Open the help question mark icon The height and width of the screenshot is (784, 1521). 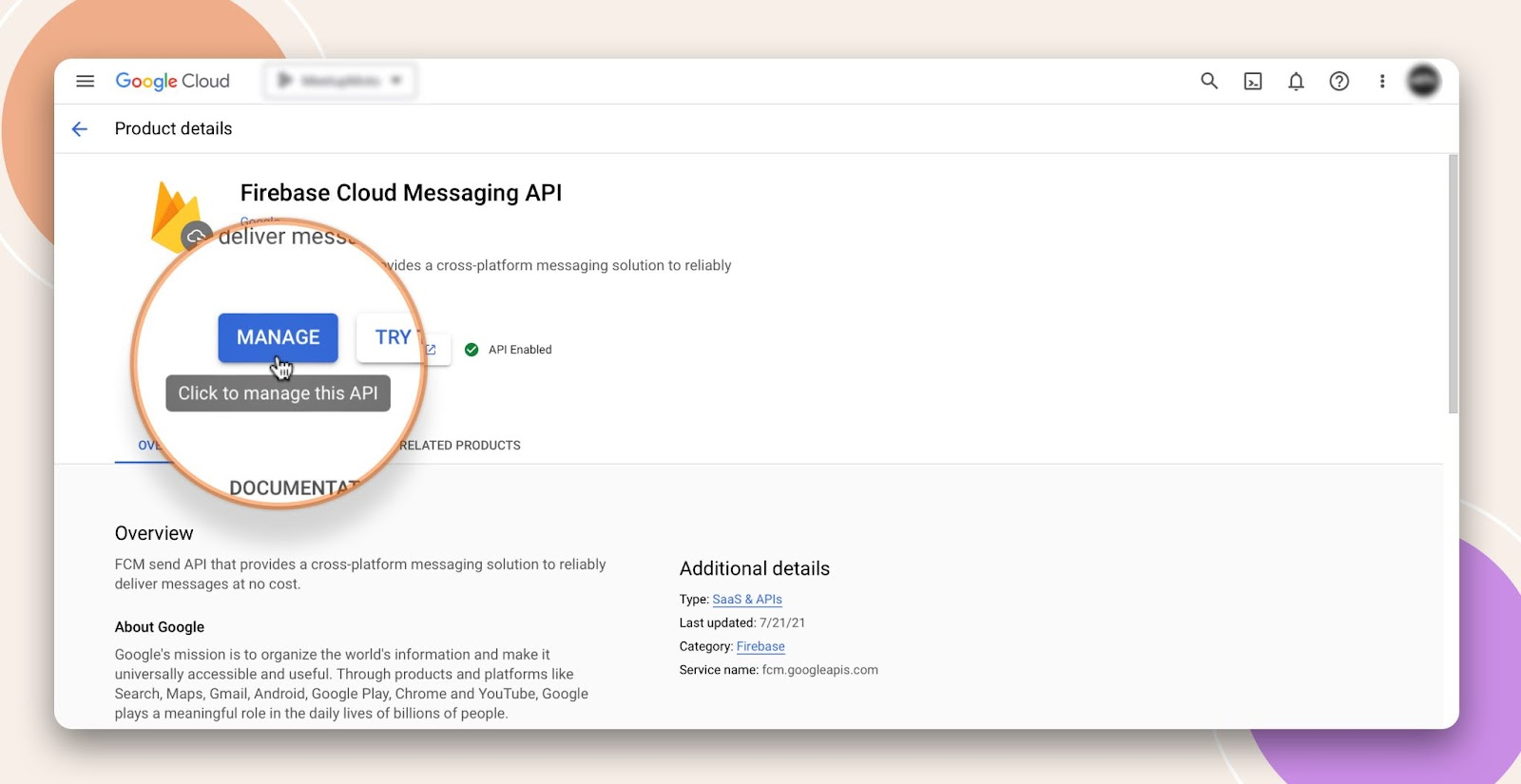(1338, 82)
